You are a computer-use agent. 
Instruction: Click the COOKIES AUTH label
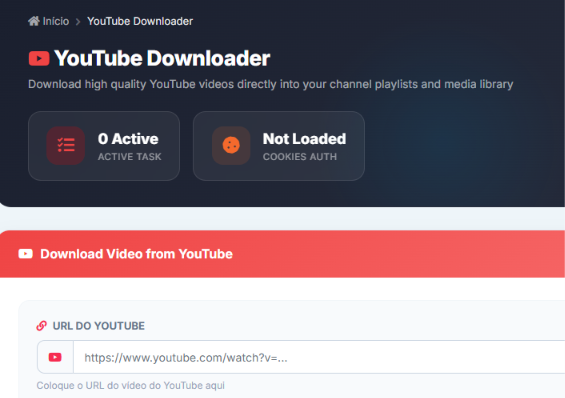pos(300,157)
